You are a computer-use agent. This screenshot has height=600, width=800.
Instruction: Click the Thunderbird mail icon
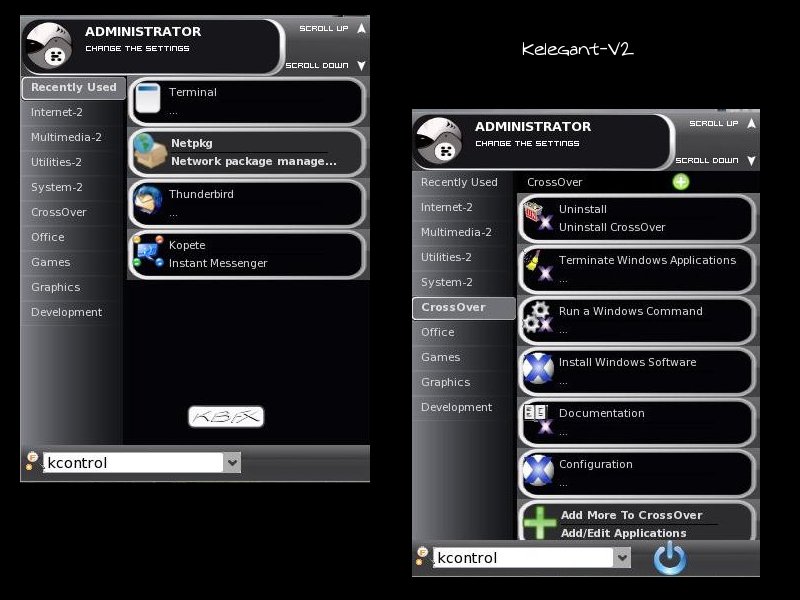[148, 200]
